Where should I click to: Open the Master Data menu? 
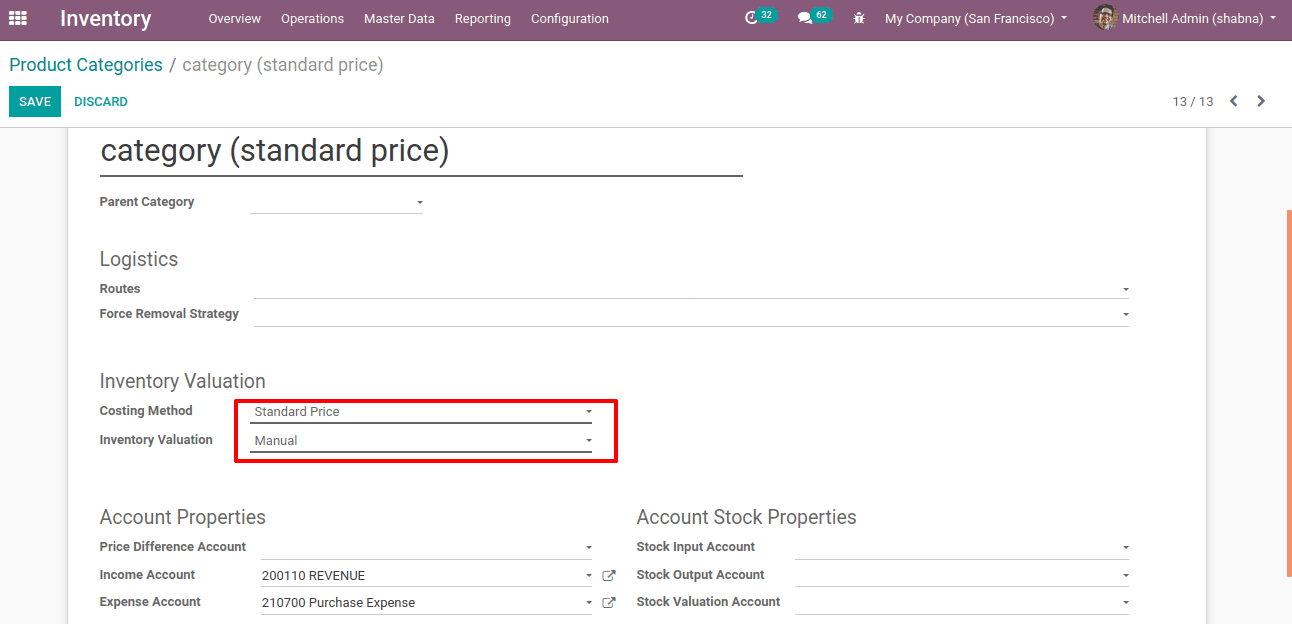click(x=399, y=19)
